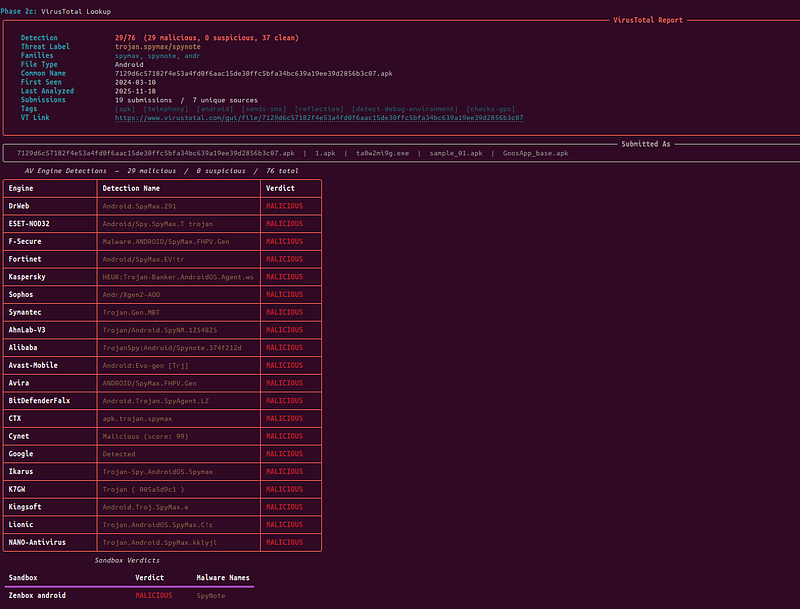Select Lionic detection 'Trojan.AndroidOS.SpyMax.C!c'

(x=158, y=525)
